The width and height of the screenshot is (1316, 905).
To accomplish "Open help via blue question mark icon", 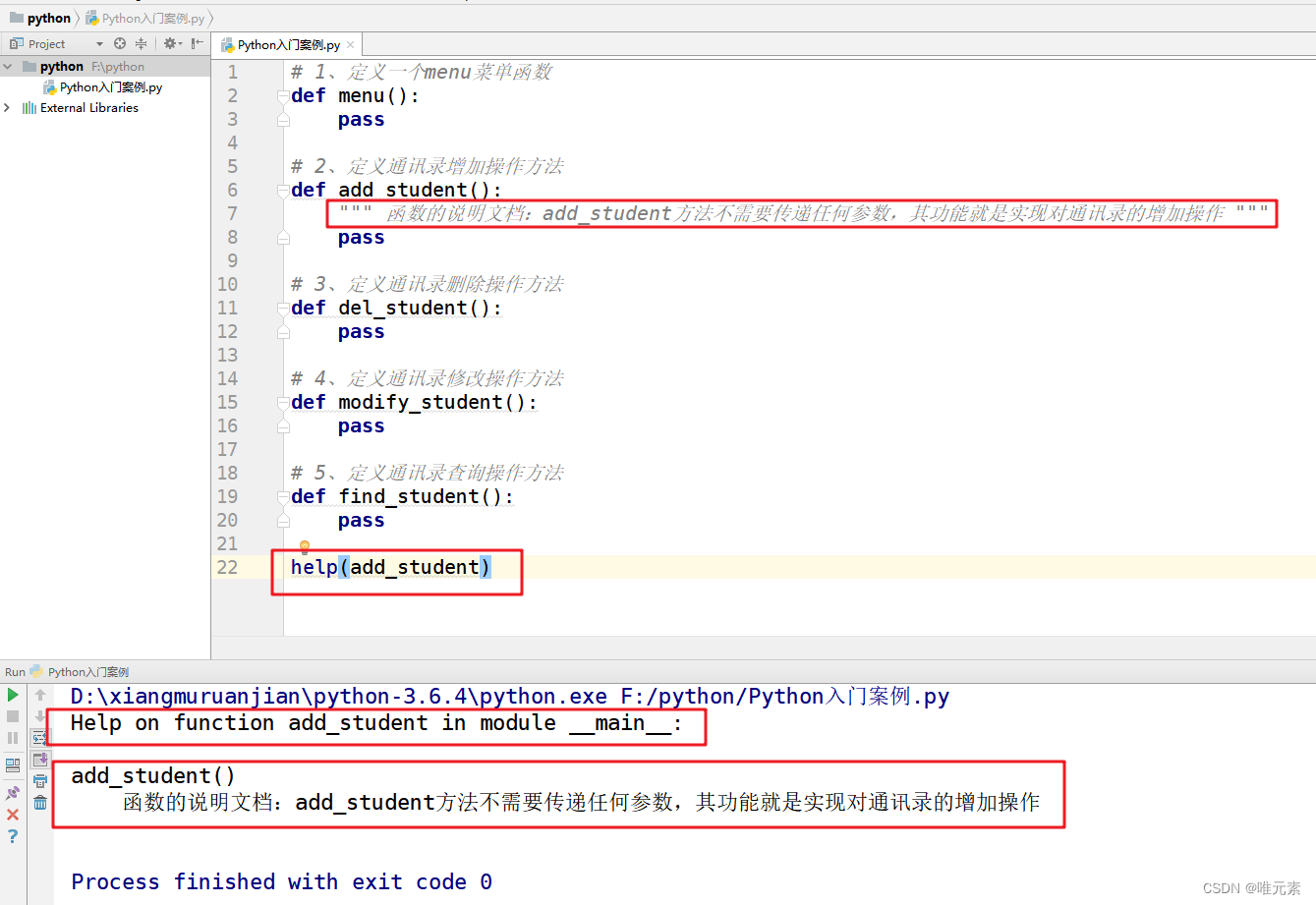I will [13, 836].
